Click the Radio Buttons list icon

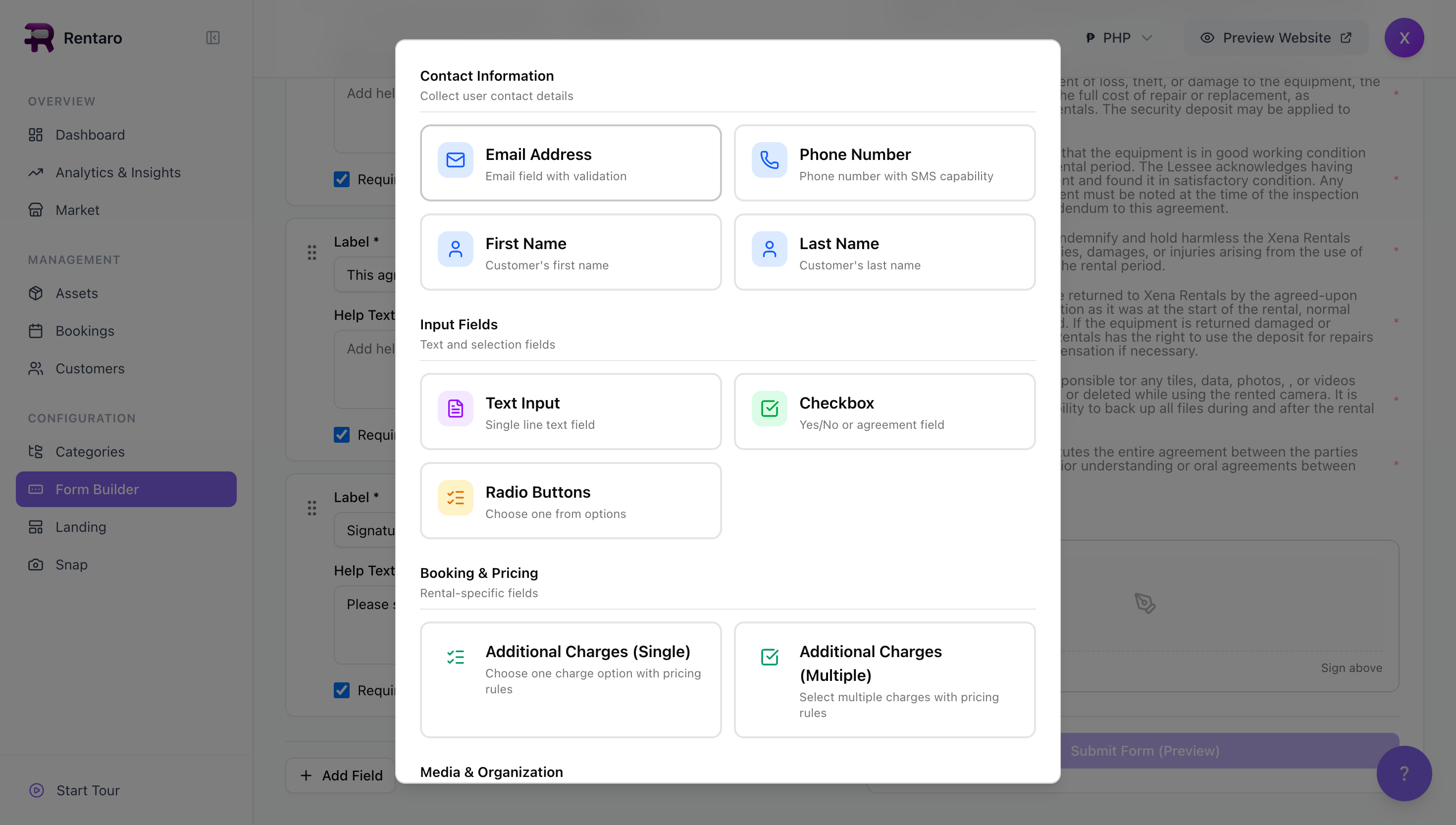tap(455, 498)
